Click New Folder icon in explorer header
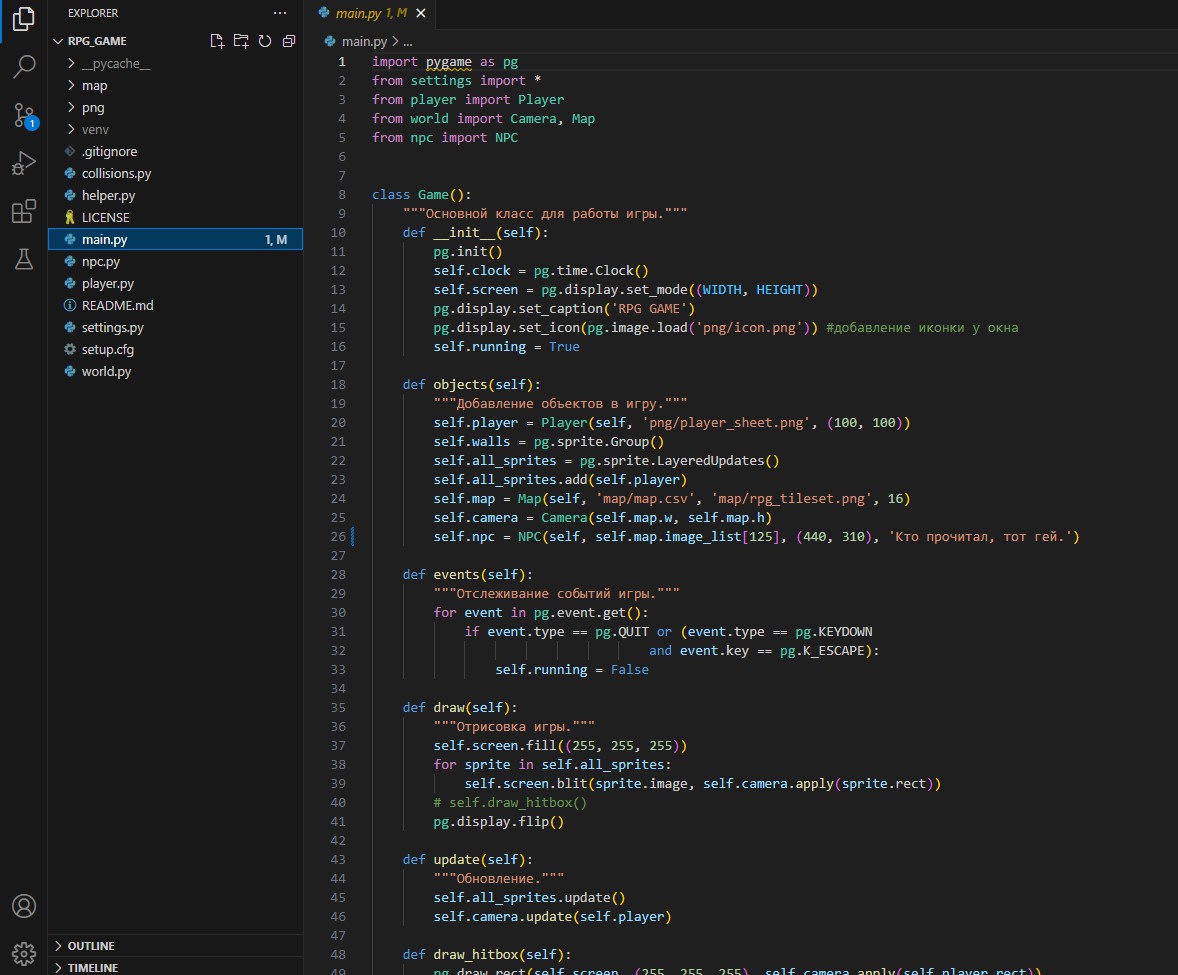 tap(241, 41)
